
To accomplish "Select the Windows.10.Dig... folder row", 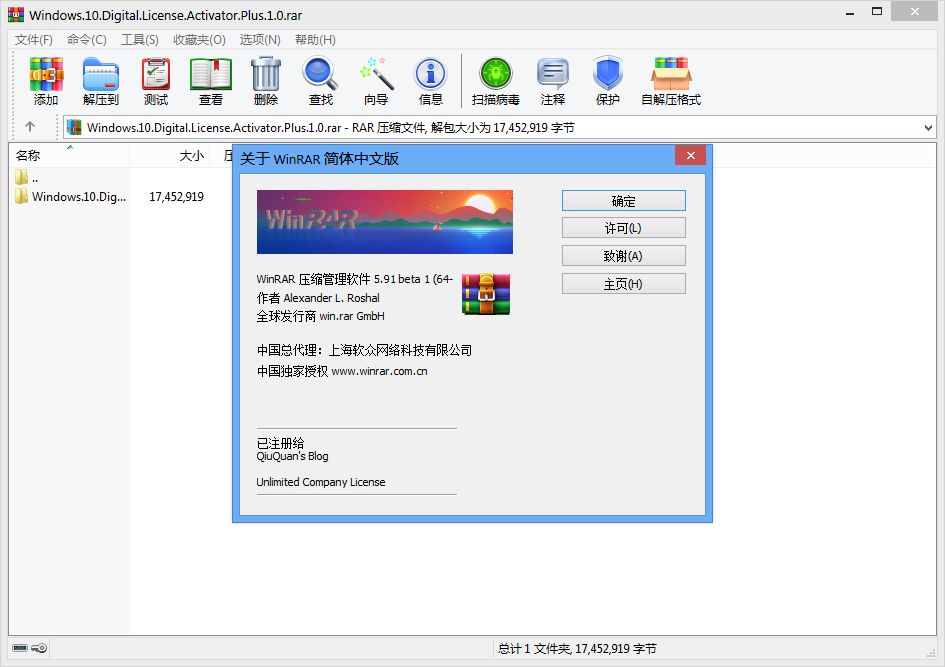I will pos(71,196).
